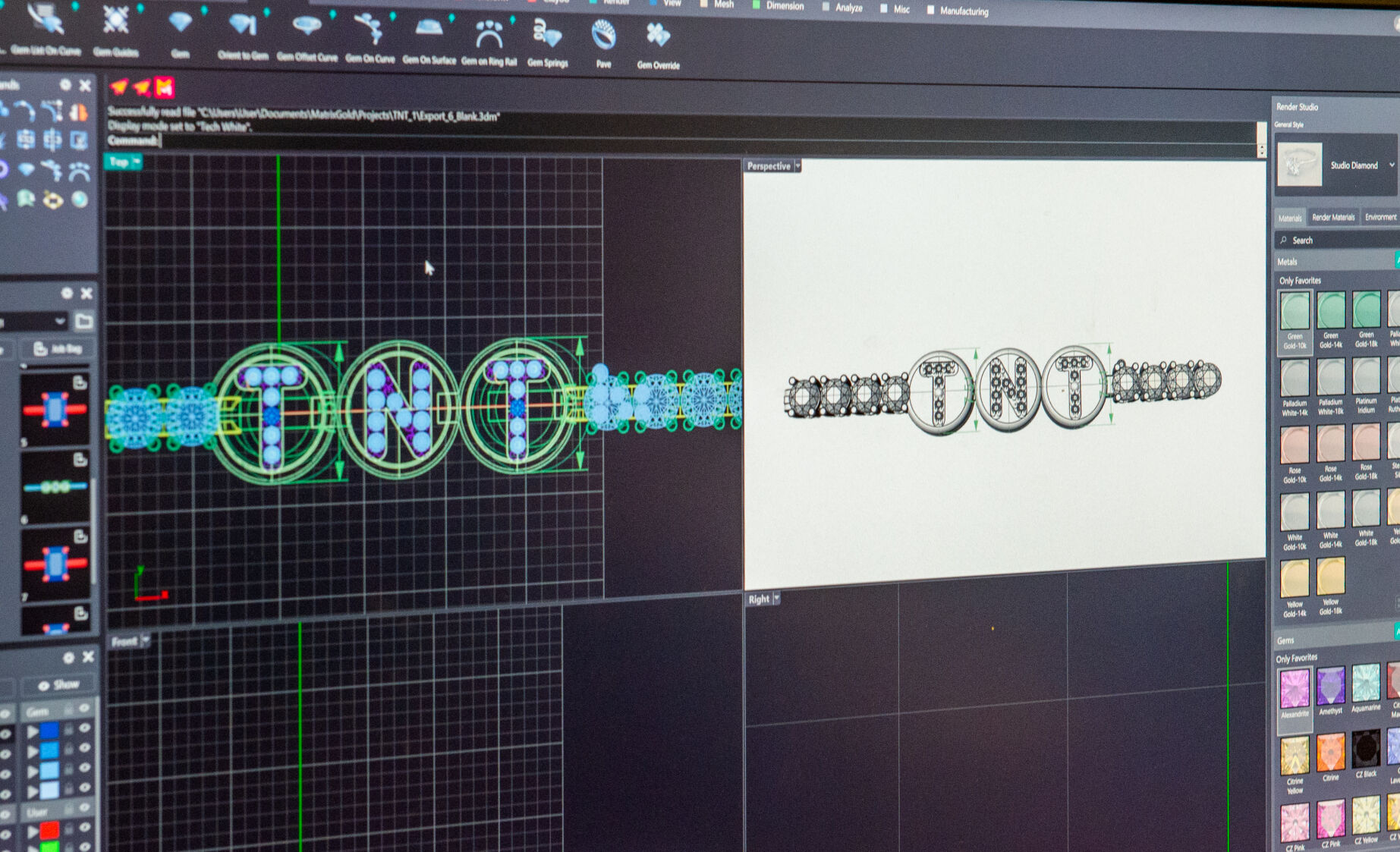The width and height of the screenshot is (1400, 852).
Task: Select browser thumbnail number 5
Action: click(x=55, y=410)
